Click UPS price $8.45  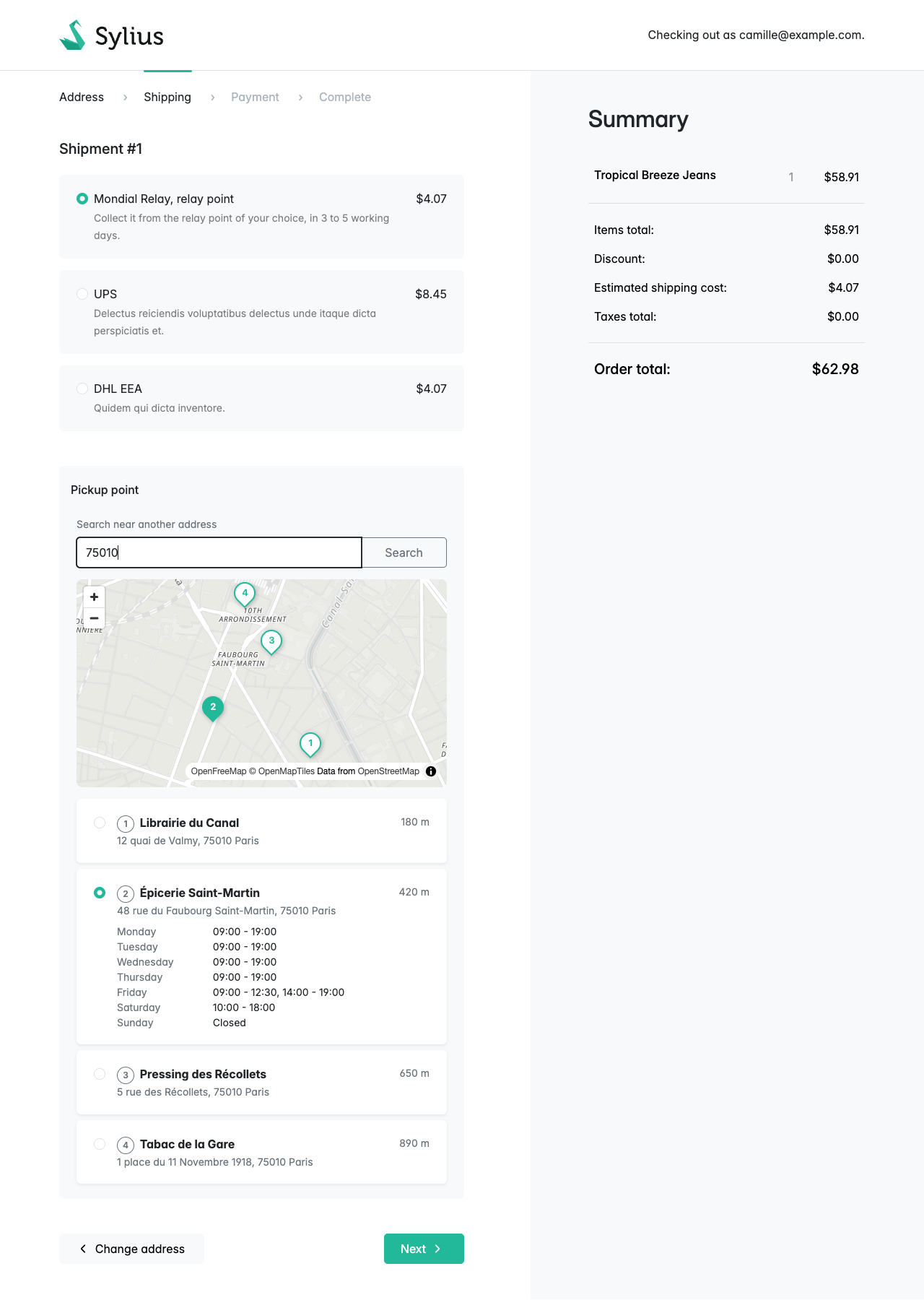tap(431, 294)
